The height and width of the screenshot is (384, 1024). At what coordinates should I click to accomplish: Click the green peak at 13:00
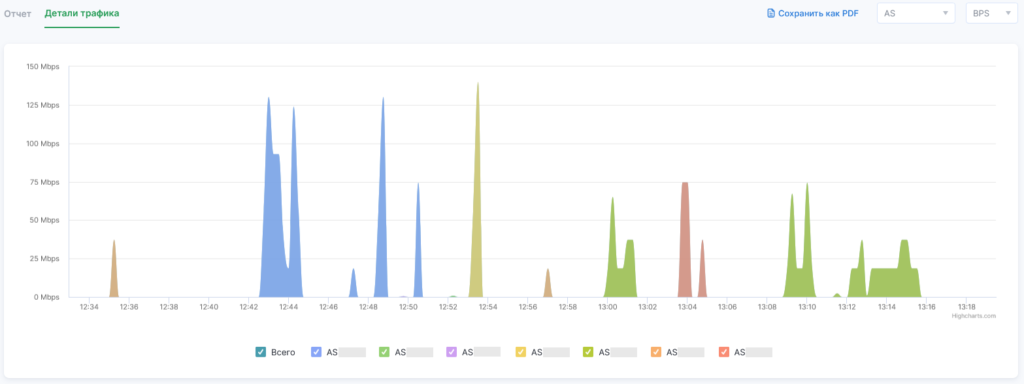(x=613, y=251)
